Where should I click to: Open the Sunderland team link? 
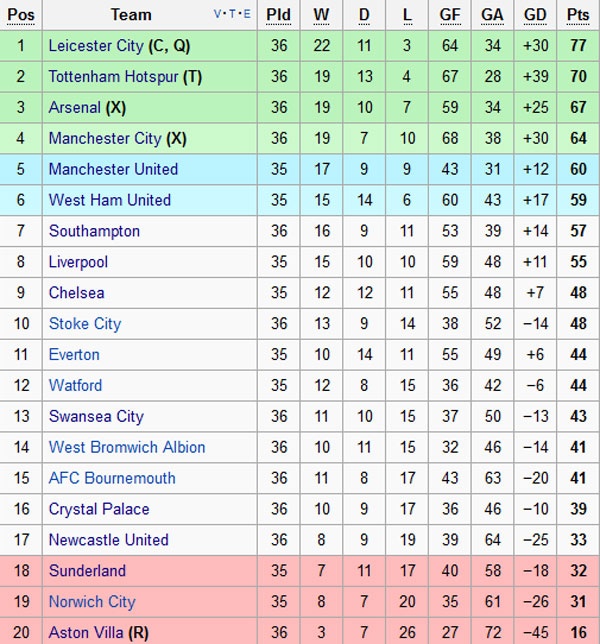point(87,571)
